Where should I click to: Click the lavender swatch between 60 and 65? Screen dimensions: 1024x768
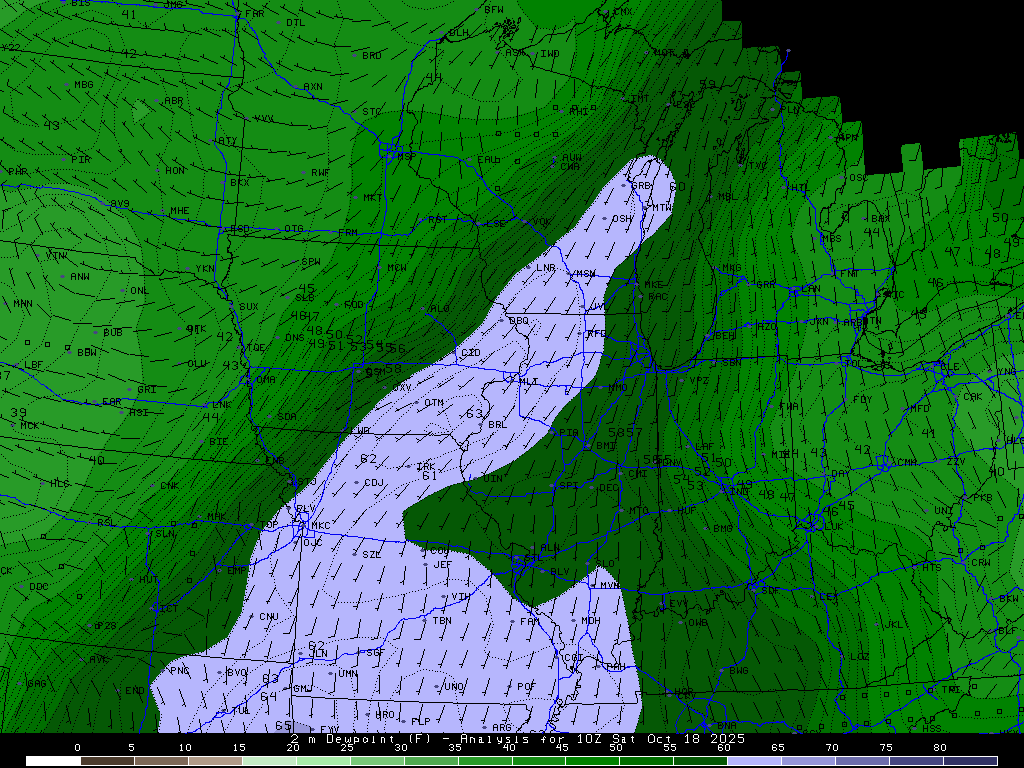point(754,761)
